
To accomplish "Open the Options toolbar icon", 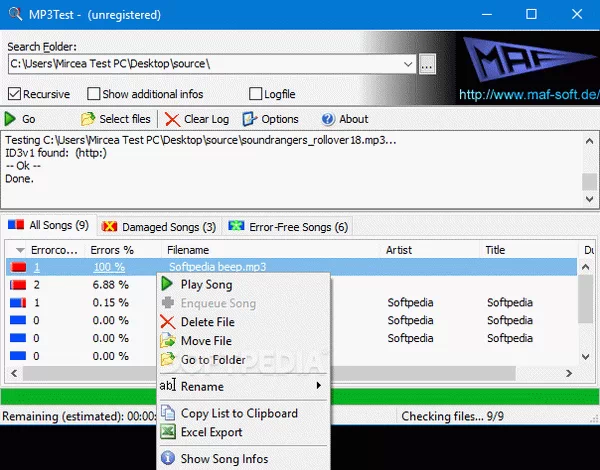I will pyautogui.click(x=249, y=119).
